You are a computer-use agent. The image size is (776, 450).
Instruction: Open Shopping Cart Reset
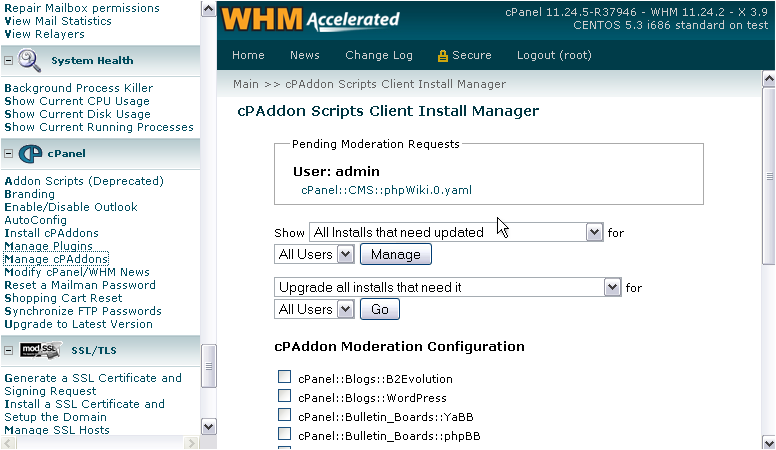click(63, 298)
